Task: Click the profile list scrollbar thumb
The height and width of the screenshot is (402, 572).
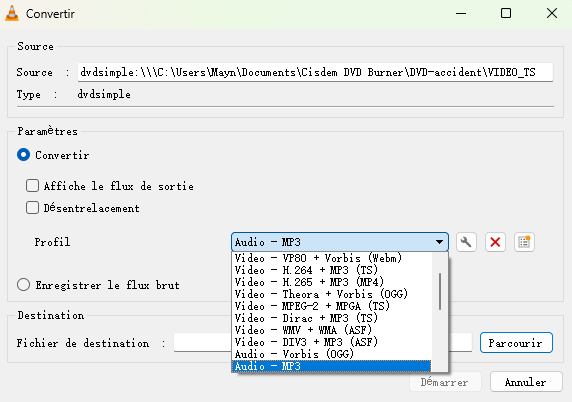Action: [x=440, y=291]
